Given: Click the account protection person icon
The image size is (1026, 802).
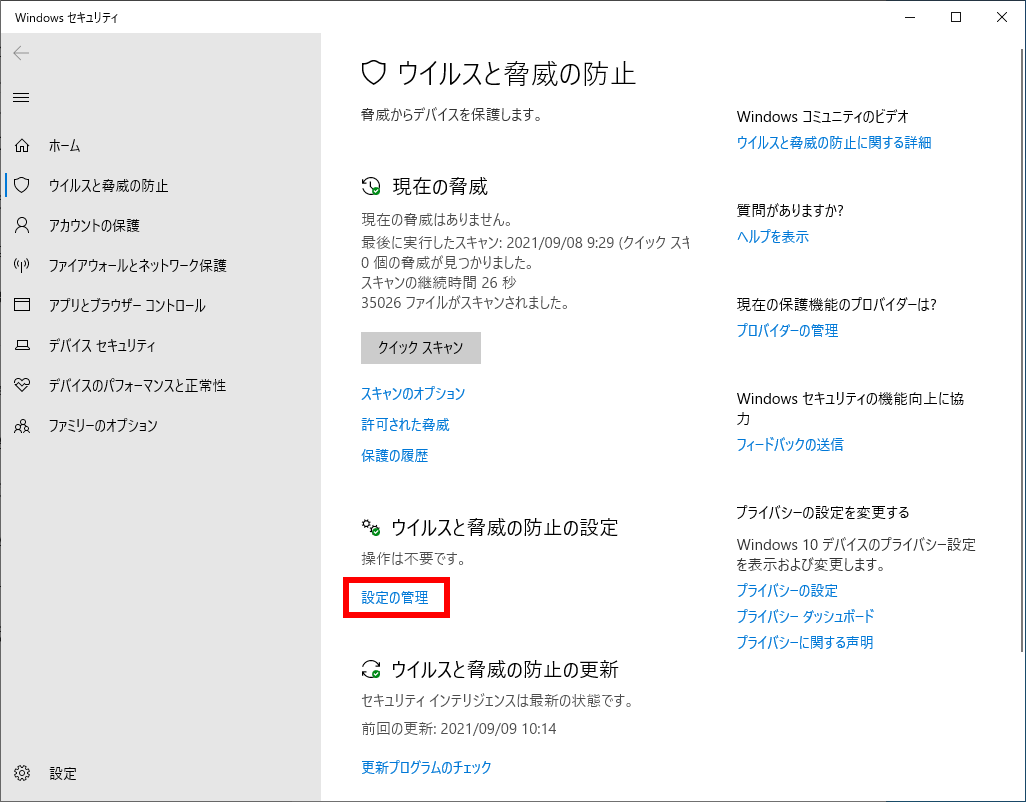Looking at the screenshot, I should pyautogui.click(x=22, y=225).
